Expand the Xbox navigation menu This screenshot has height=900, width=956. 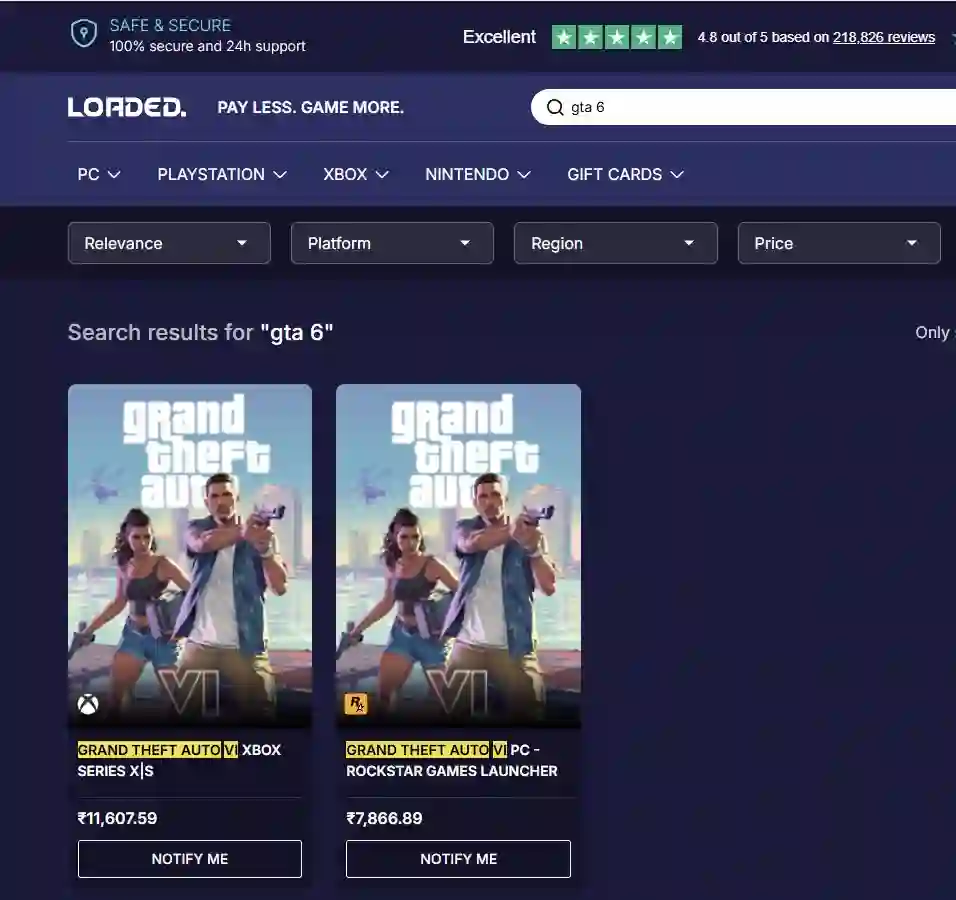pos(356,174)
